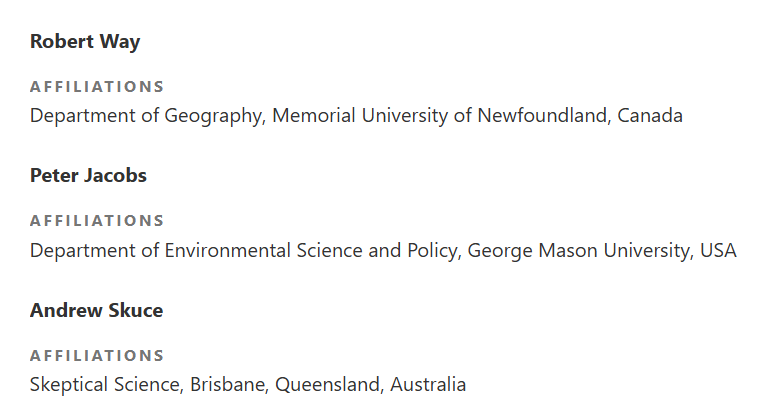Click the word "Canada"
Image resolution: width=763 pixels, height=414 pixels.
[650, 115]
